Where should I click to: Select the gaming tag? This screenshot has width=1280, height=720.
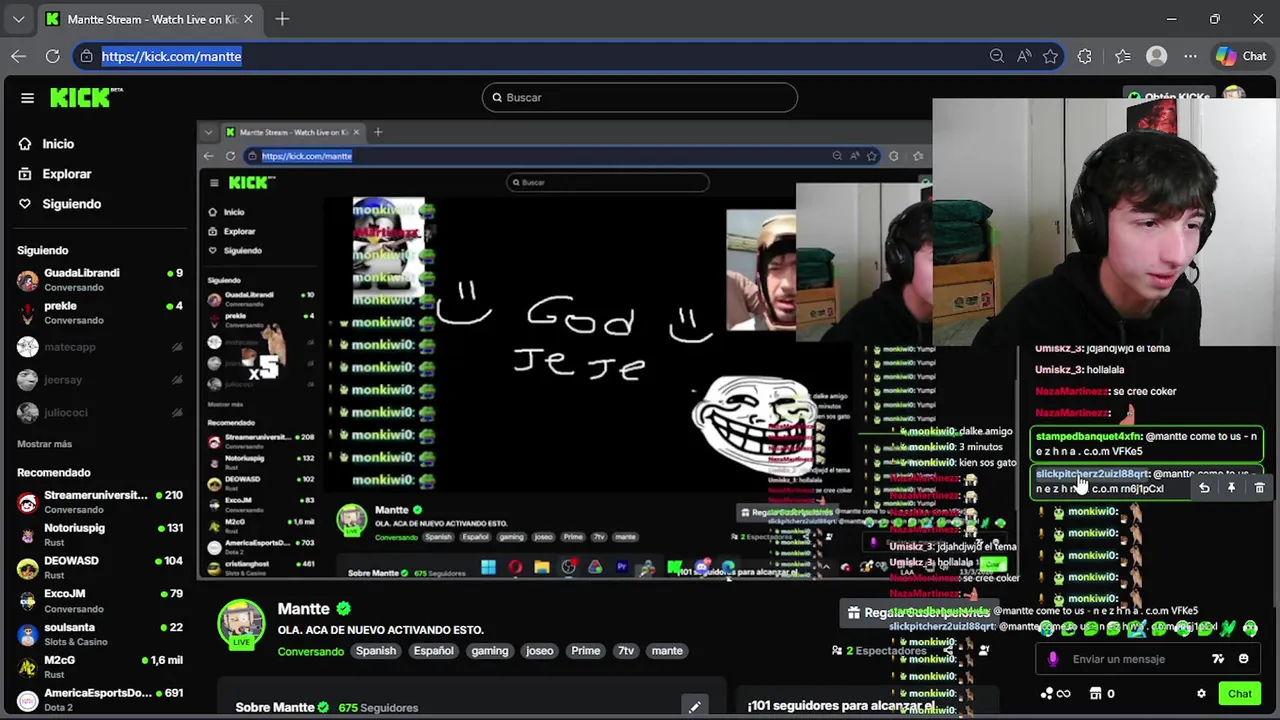click(x=490, y=651)
